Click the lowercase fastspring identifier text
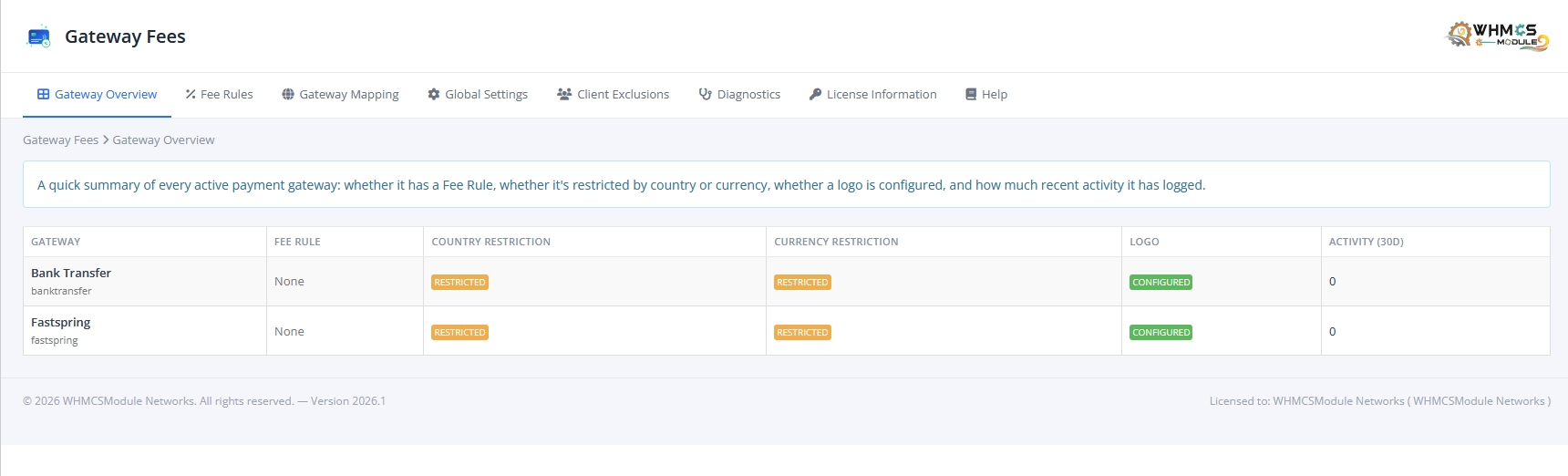This screenshot has width=1568, height=476. point(55,340)
